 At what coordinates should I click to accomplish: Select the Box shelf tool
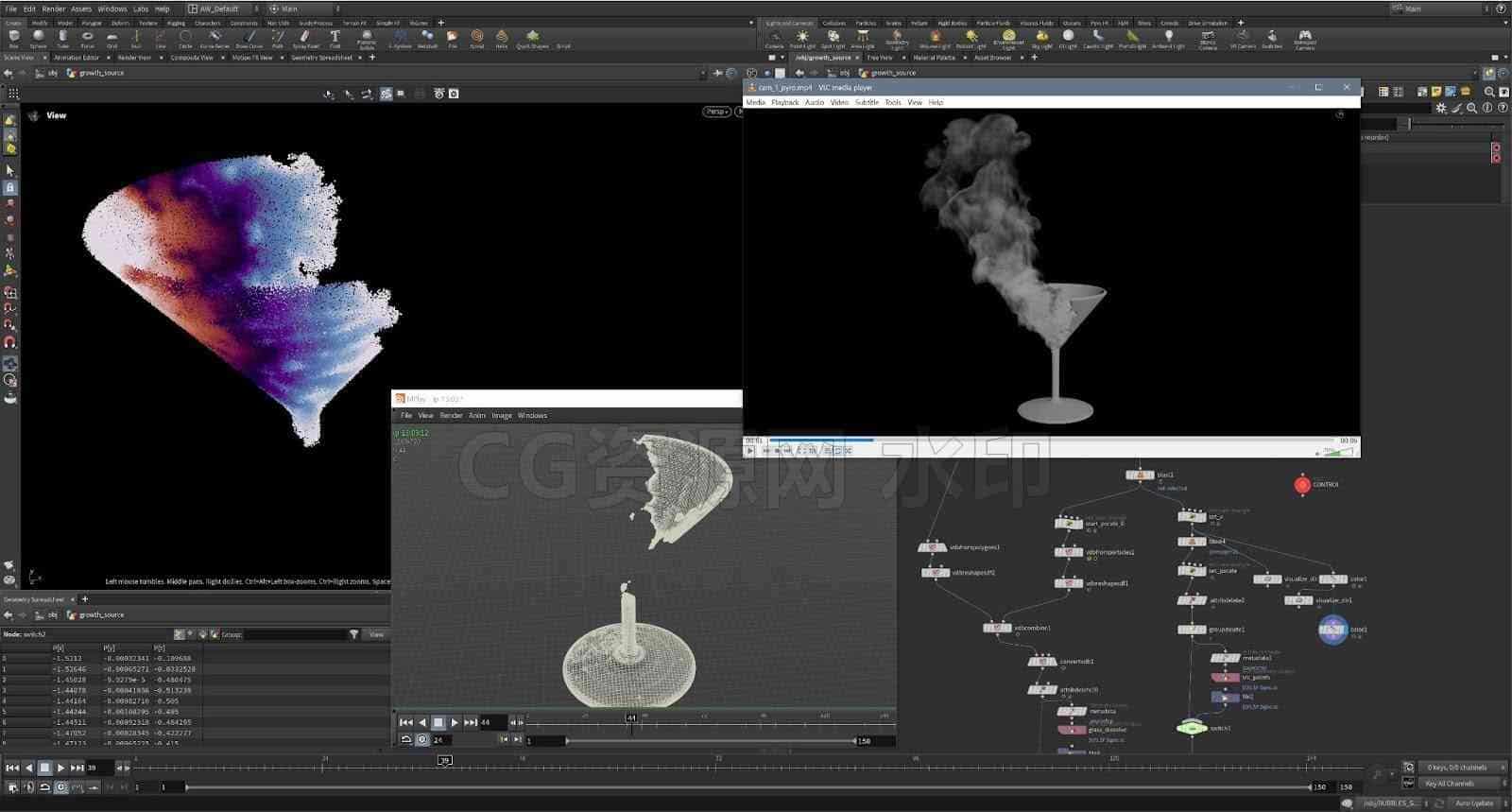[13, 39]
